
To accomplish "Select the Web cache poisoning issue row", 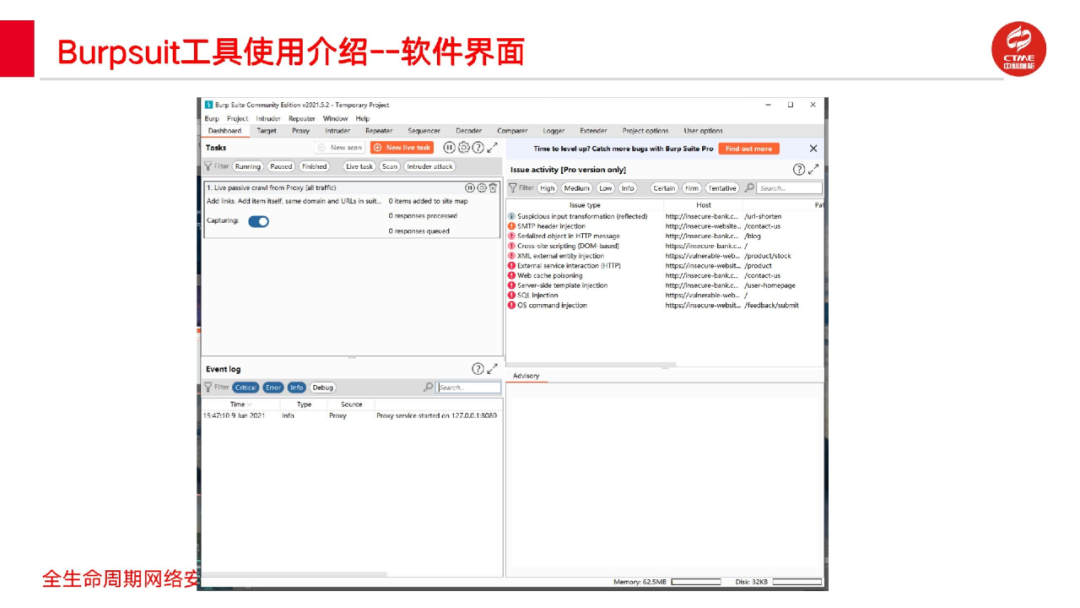I will click(665, 275).
